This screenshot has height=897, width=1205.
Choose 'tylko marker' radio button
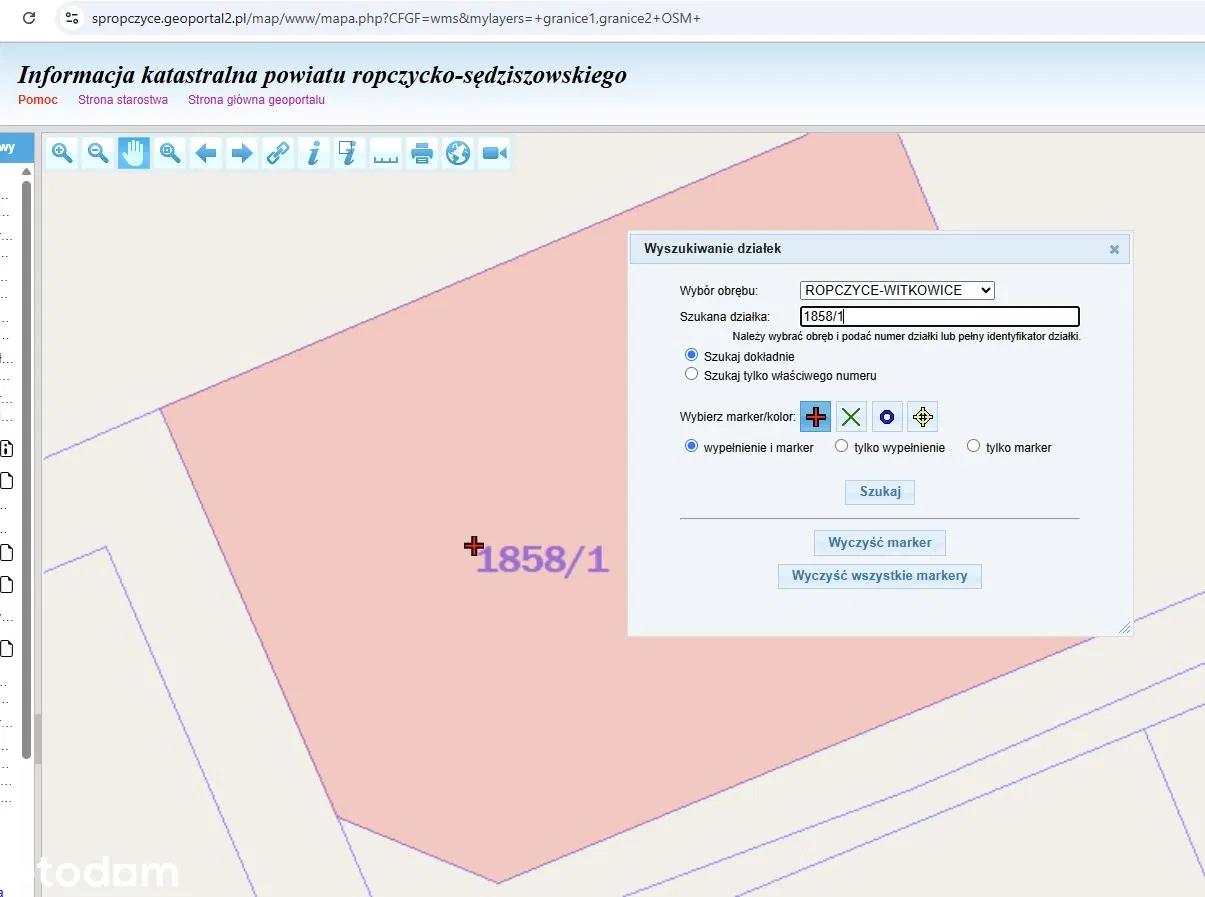pyautogui.click(x=973, y=447)
